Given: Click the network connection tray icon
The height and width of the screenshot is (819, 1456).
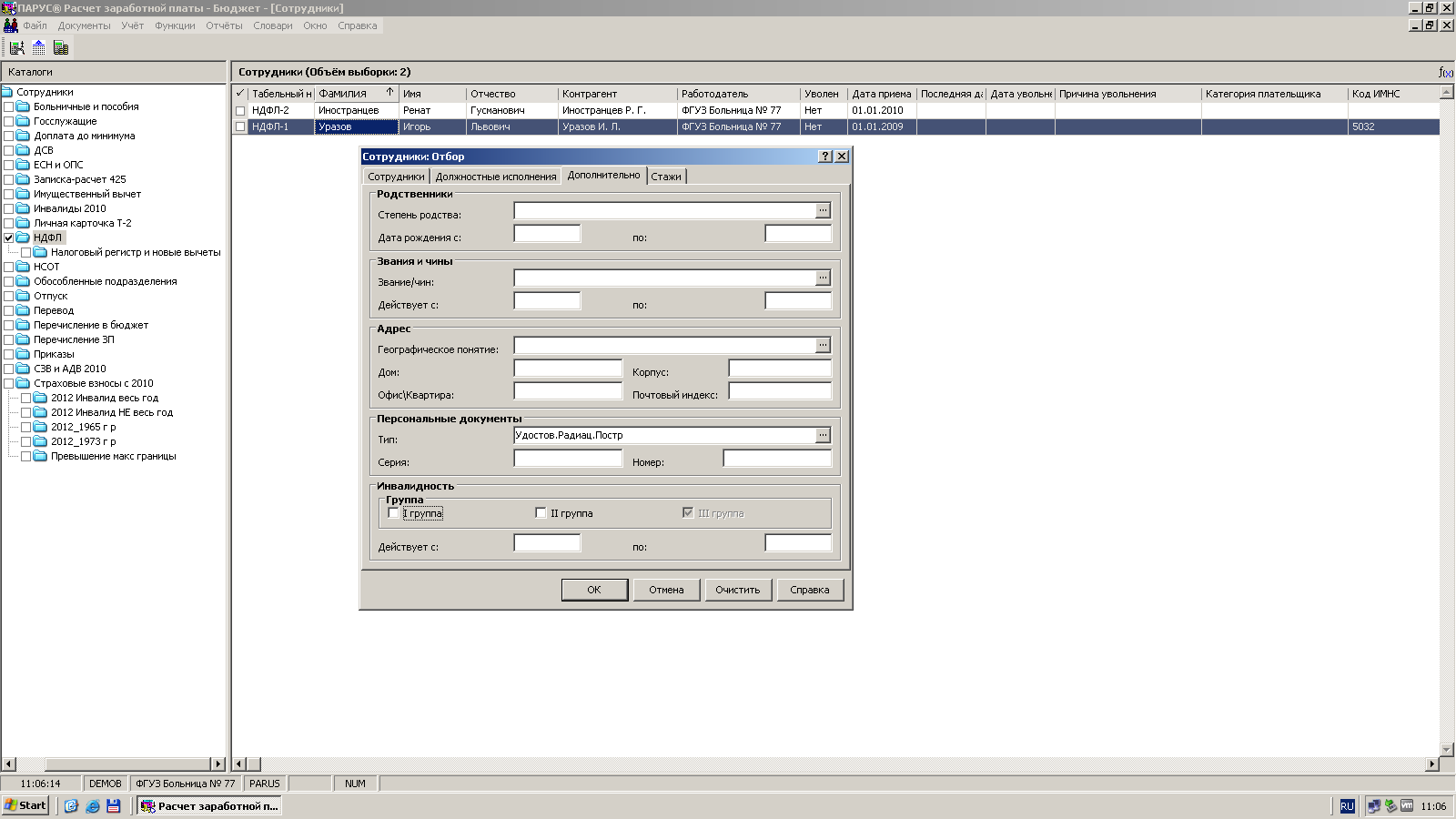Looking at the screenshot, I should click(1374, 806).
